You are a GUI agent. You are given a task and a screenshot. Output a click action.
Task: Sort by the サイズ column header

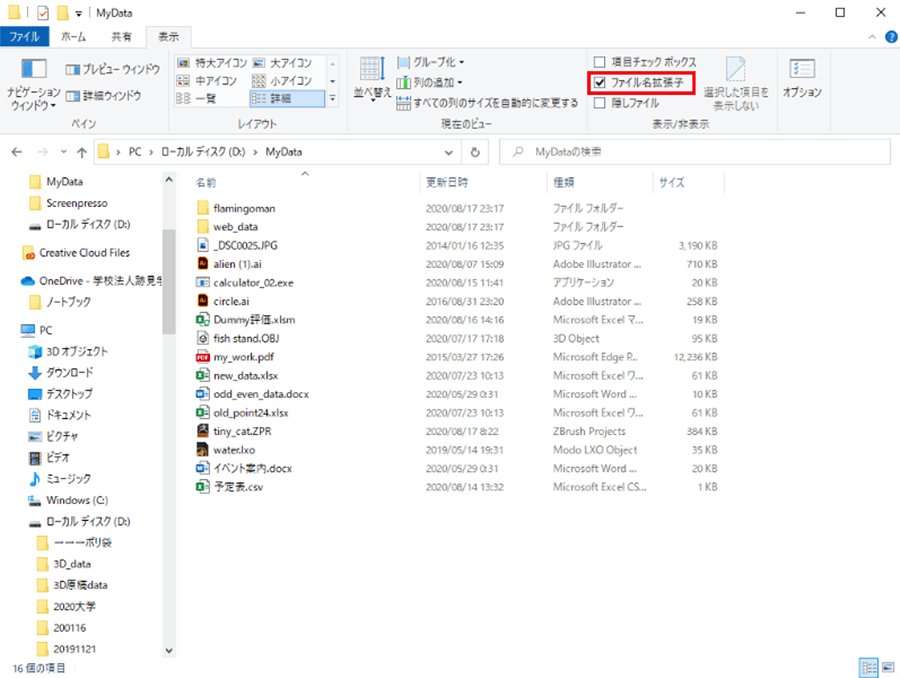(672, 183)
